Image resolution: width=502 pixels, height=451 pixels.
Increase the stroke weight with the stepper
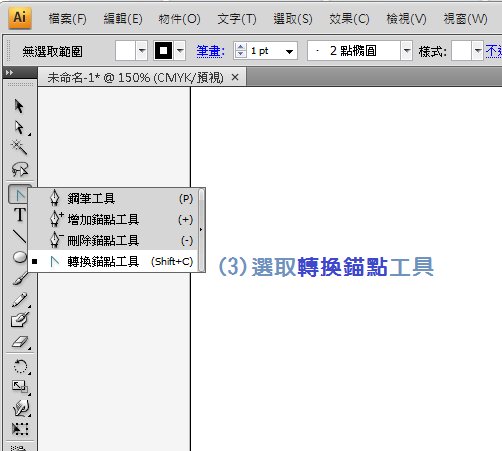click(240, 47)
